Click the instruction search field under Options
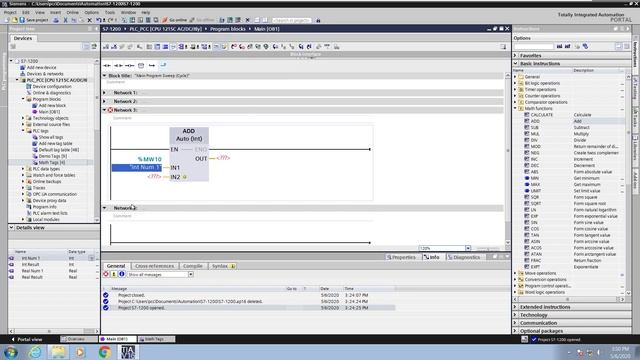Viewport: 640px width, 360px height. (x=533, y=47)
